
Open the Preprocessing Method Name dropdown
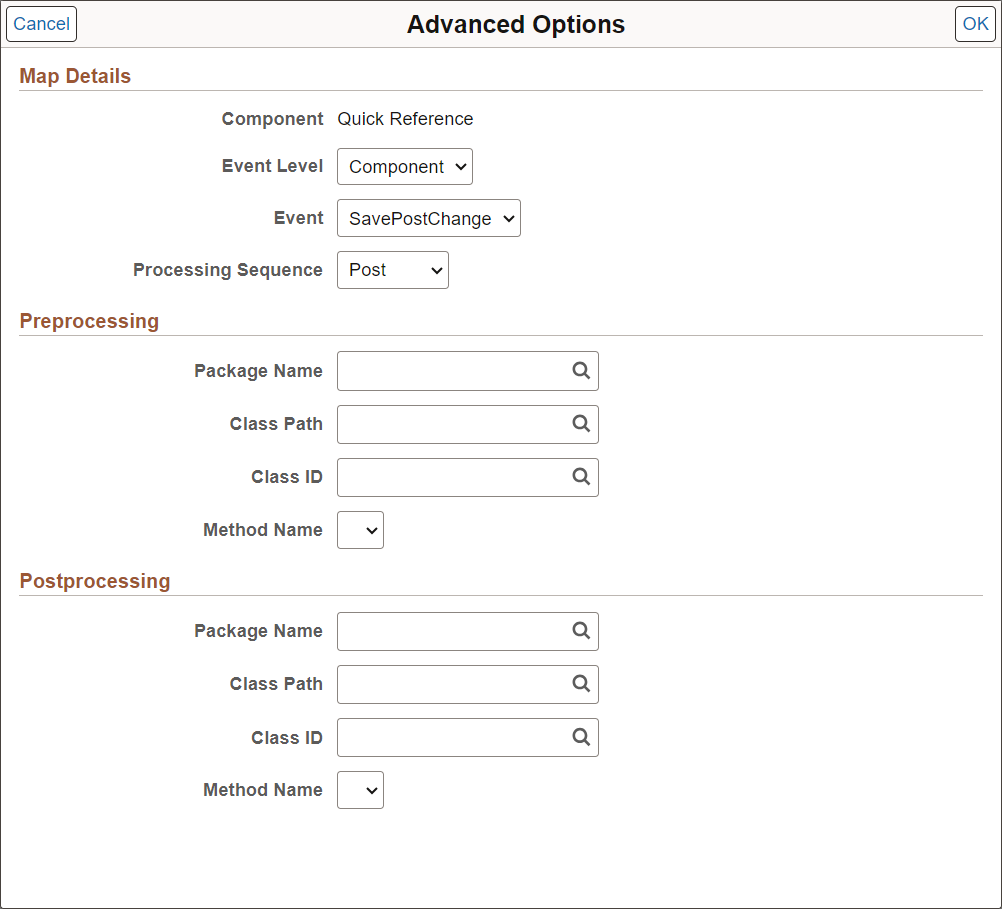[x=360, y=531]
